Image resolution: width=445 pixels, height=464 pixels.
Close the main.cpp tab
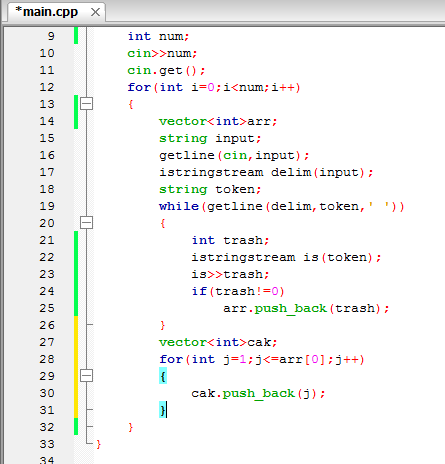pos(95,12)
